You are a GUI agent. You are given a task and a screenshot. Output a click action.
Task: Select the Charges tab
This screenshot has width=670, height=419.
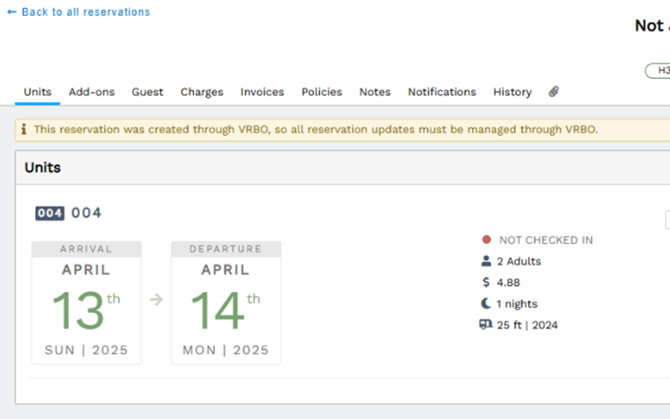[x=202, y=92]
